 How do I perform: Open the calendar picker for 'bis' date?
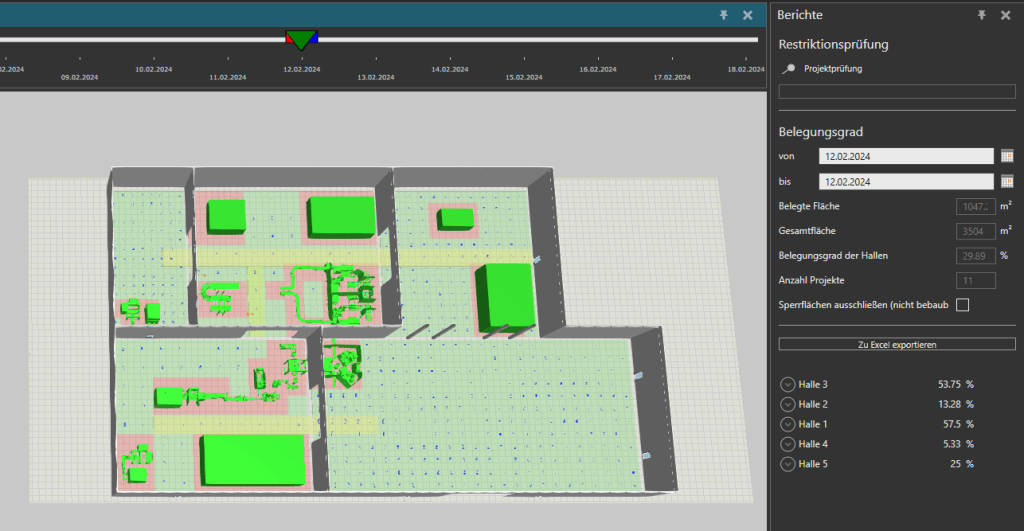tap(1007, 181)
